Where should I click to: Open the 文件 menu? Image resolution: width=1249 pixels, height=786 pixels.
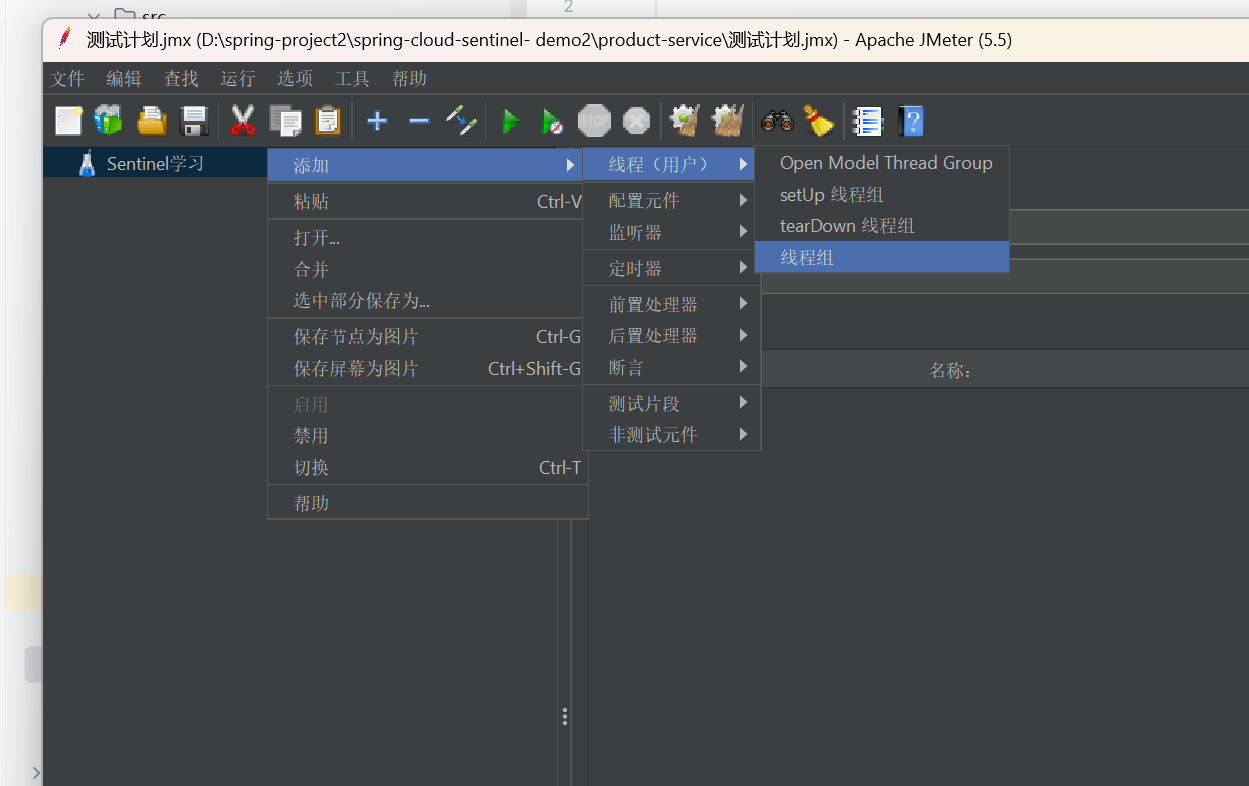[x=68, y=78]
